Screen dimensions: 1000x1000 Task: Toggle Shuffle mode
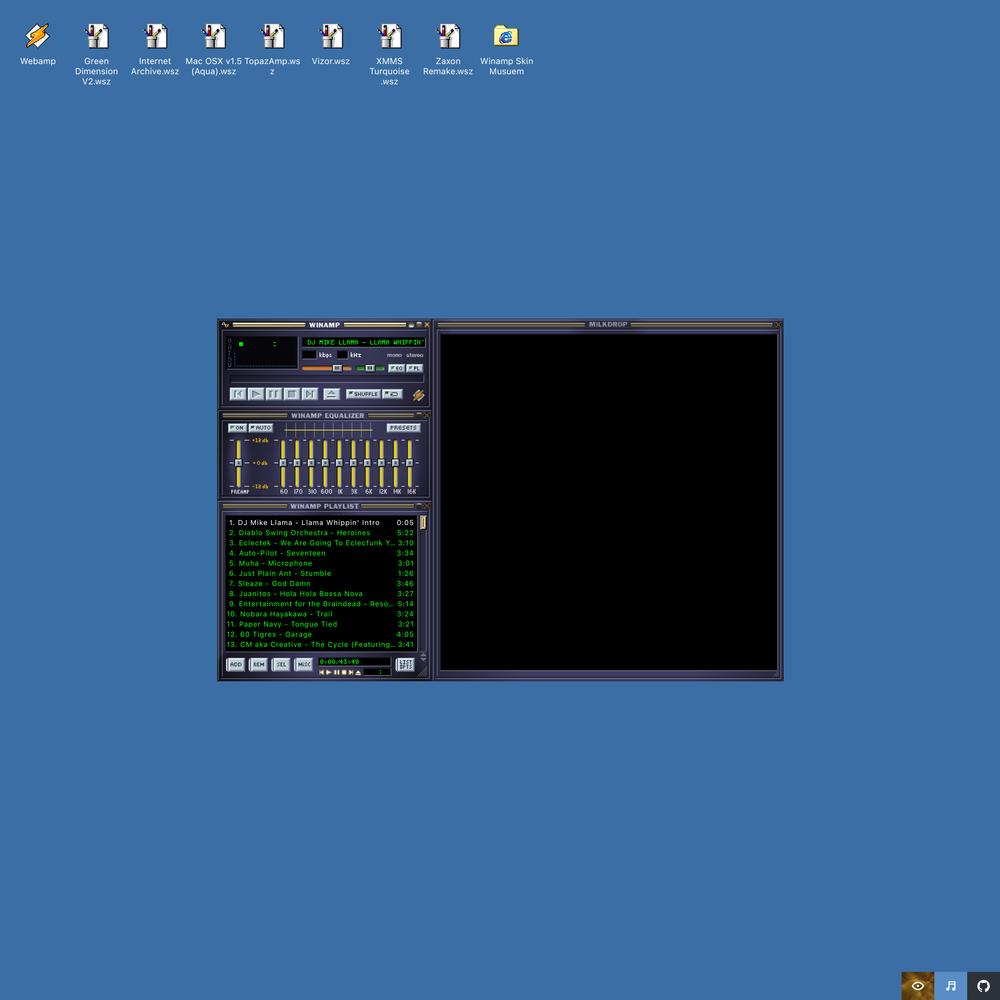tap(363, 394)
